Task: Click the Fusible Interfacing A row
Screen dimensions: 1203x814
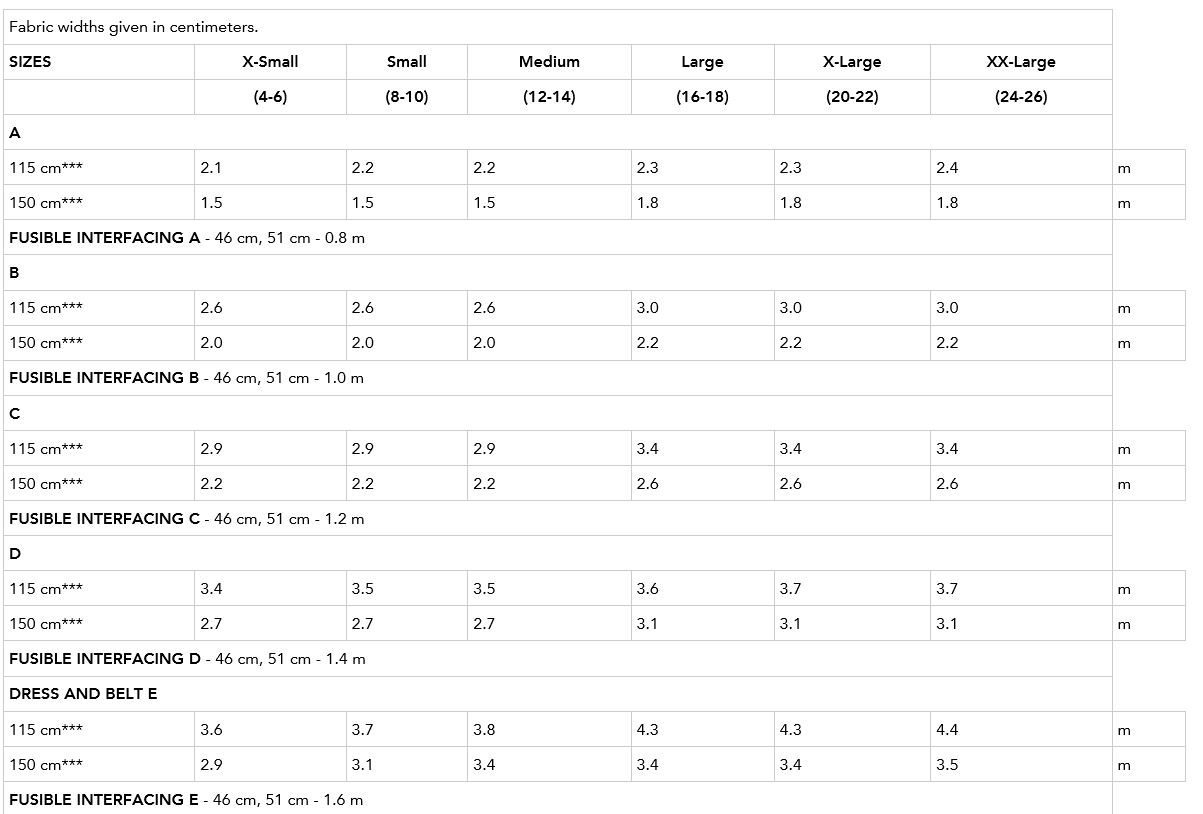Action: pyautogui.click(x=187, y=238)
